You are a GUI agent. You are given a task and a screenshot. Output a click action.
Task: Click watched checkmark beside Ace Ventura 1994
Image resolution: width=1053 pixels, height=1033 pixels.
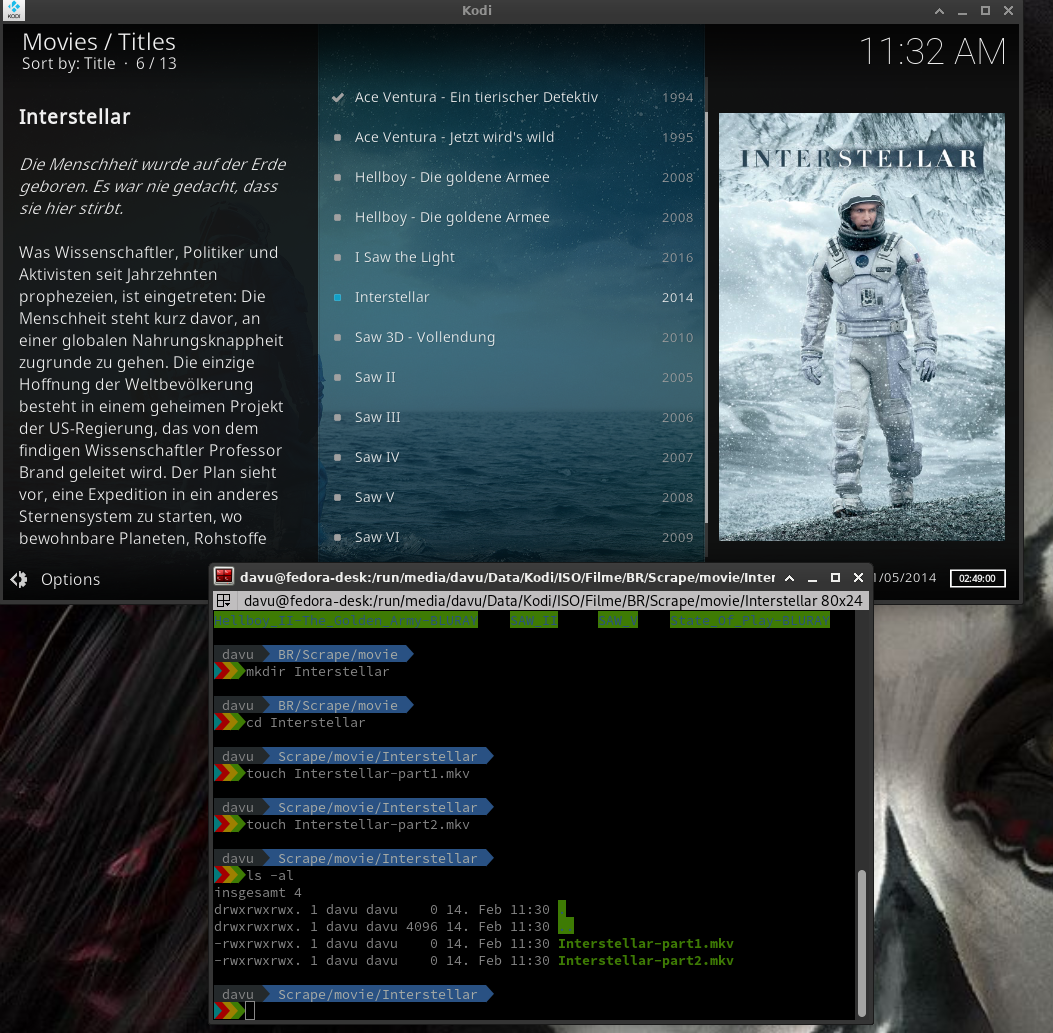coord(338,97)
